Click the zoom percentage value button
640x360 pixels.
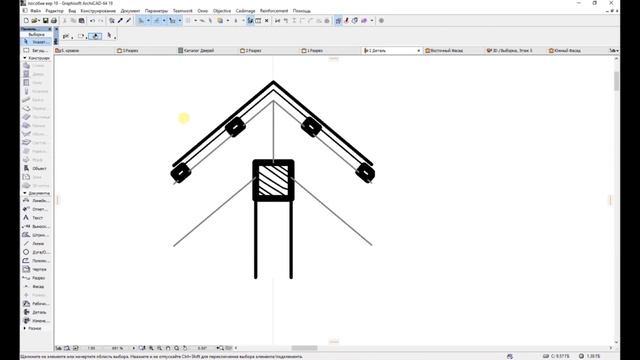[118, 348]
